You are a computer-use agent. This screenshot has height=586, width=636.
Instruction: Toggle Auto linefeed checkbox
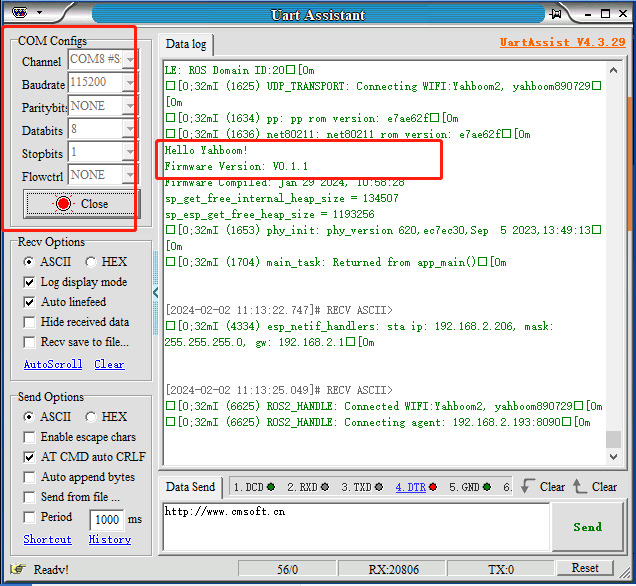click(29, 302)
